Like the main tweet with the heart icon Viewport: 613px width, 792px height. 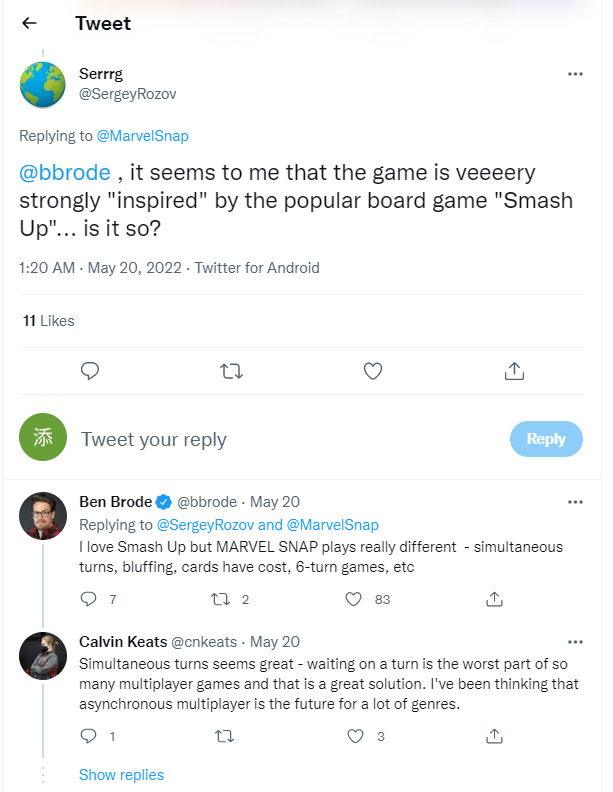click(x=373, y=371)
